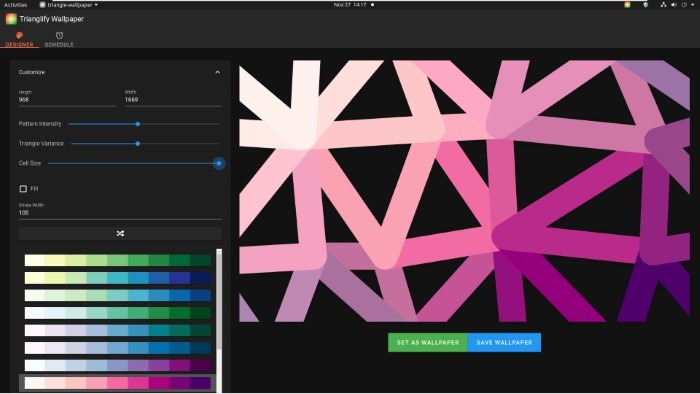Collapse the Customize panel chevron
This screenshot has width=700, height=394.
tap(217, 72)
